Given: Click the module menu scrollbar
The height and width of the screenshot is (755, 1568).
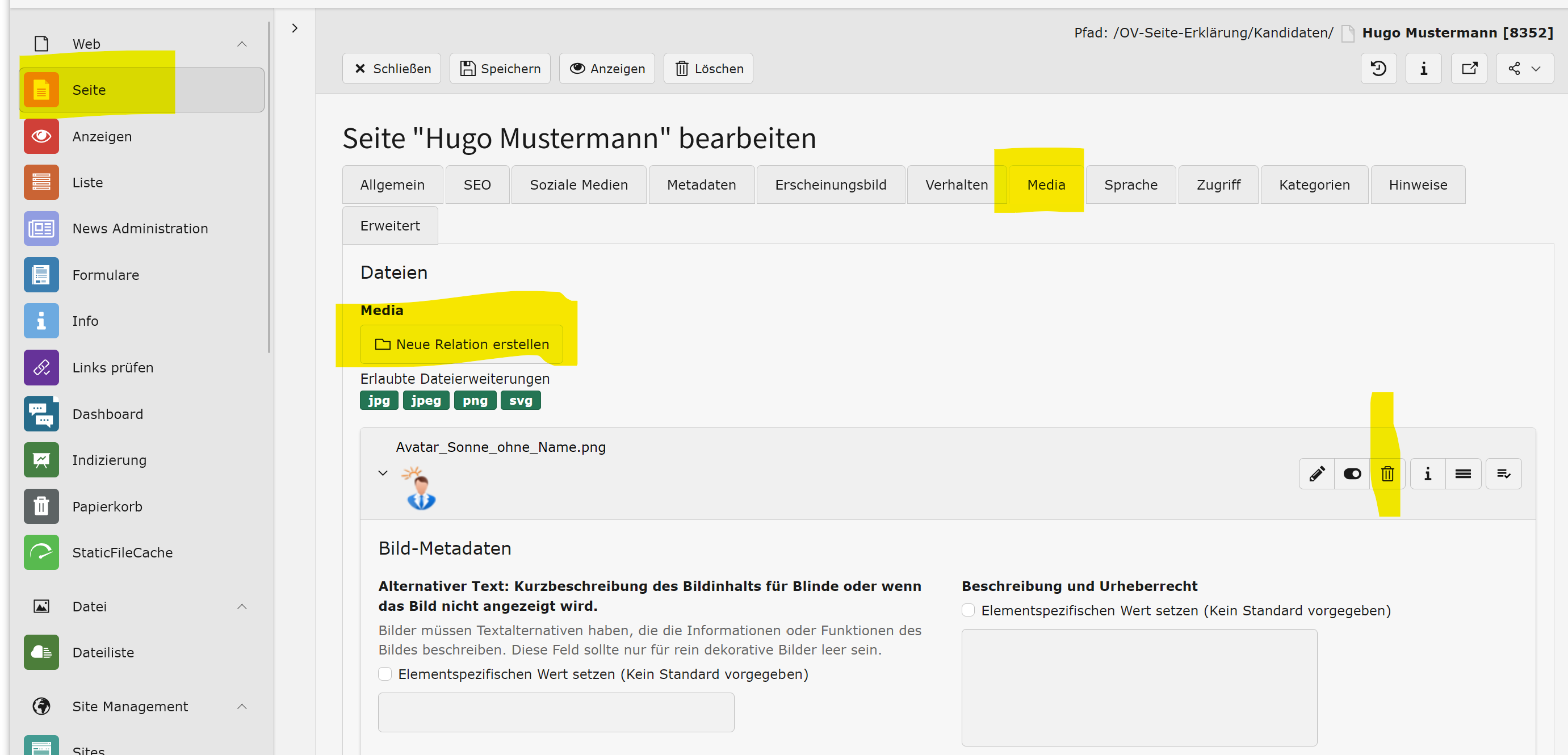Looking at the screenshot, I should pos(269,187).
